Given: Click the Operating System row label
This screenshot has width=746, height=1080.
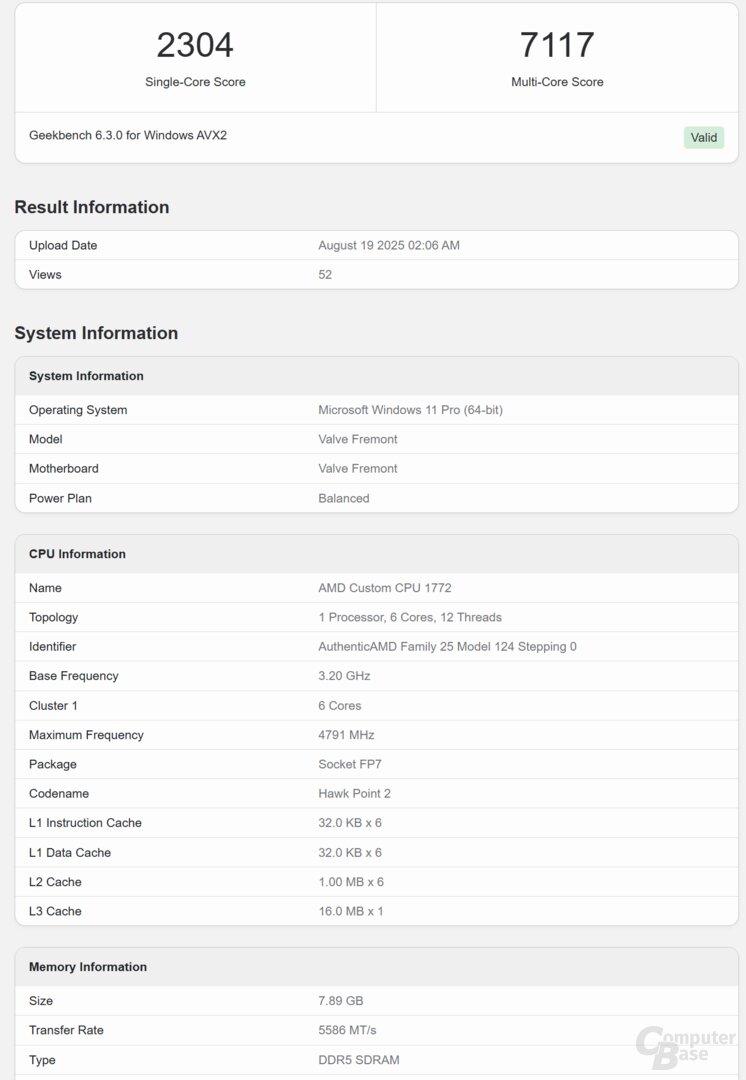Looking at the screenshot, I should [78, 410].
